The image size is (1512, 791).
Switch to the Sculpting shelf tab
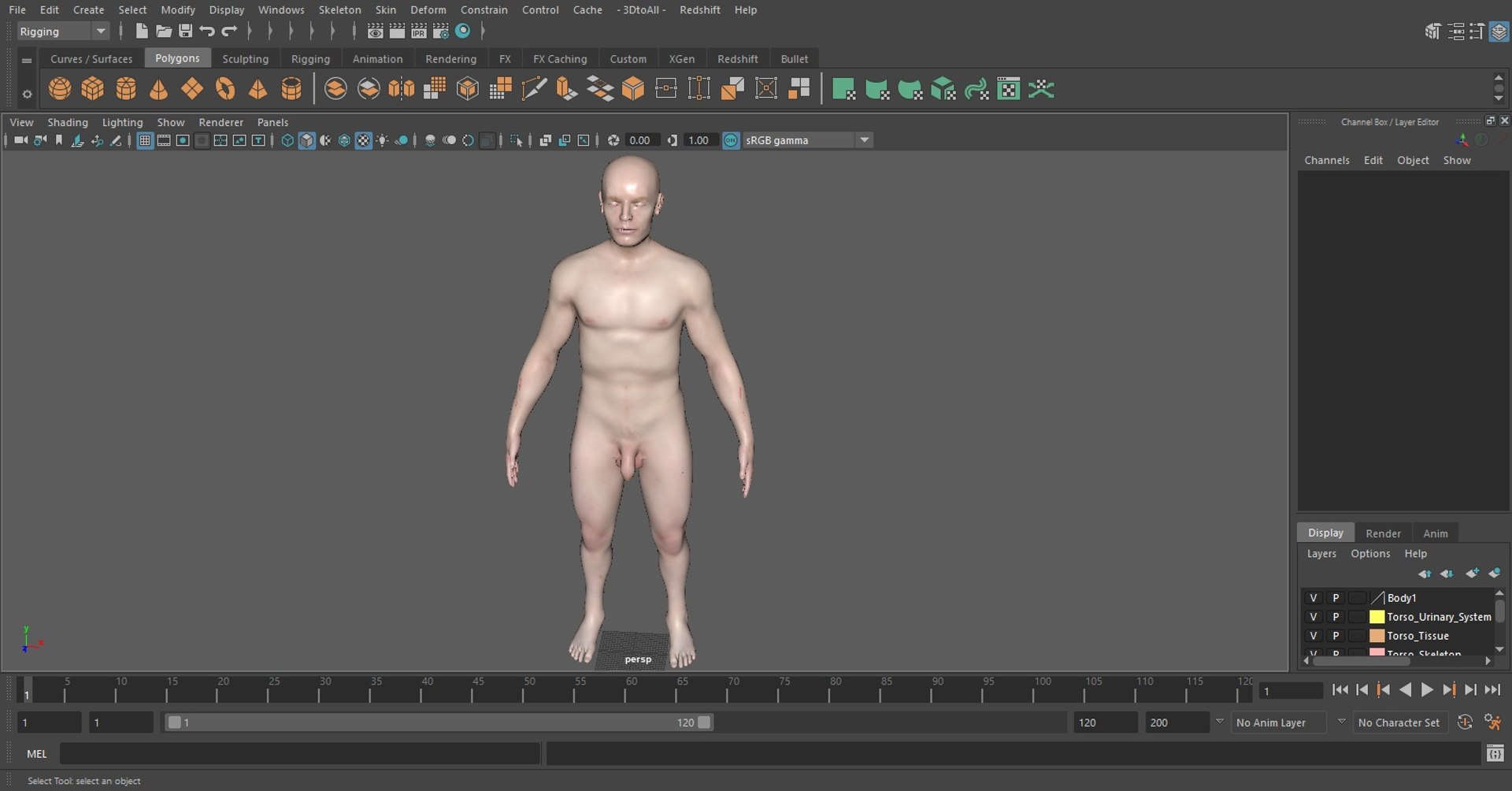click(245, 59)
